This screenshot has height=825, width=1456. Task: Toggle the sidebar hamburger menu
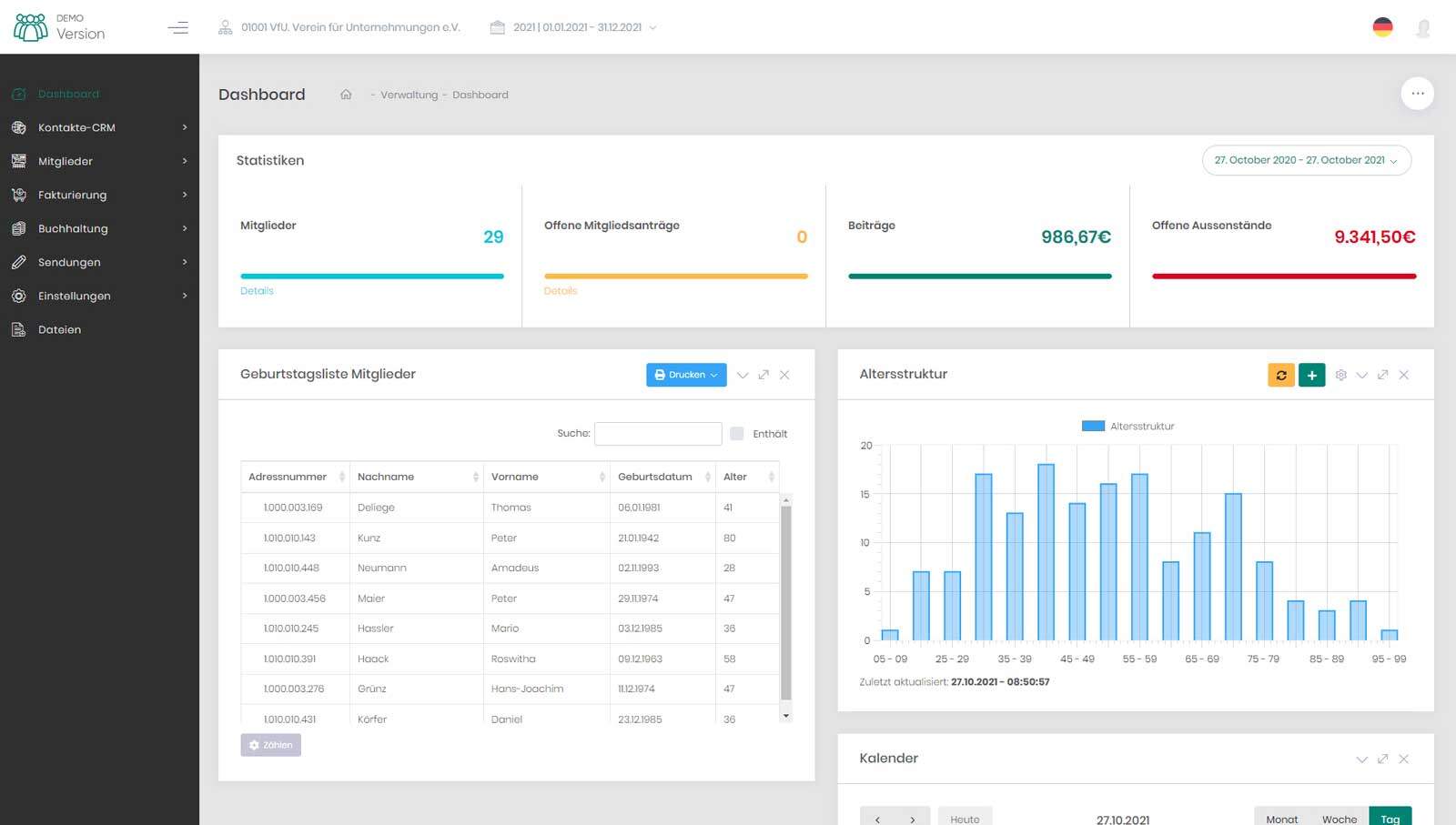click(x=178, y=27)
